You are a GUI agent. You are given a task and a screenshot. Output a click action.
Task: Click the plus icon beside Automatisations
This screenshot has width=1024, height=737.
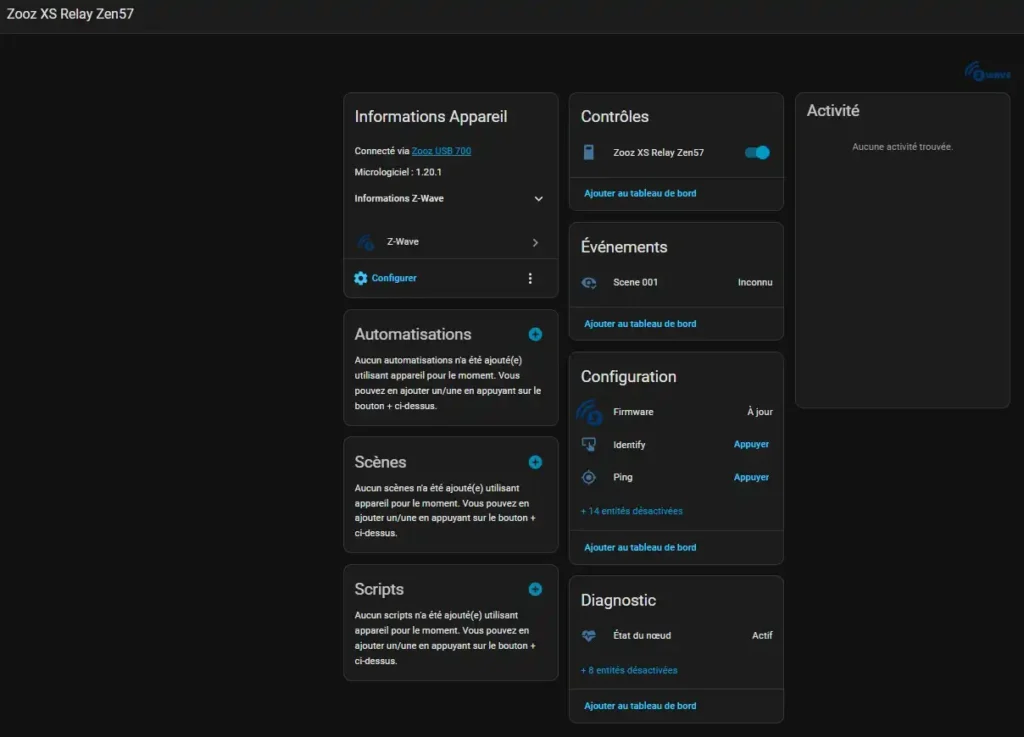click(x=535, y=334)
